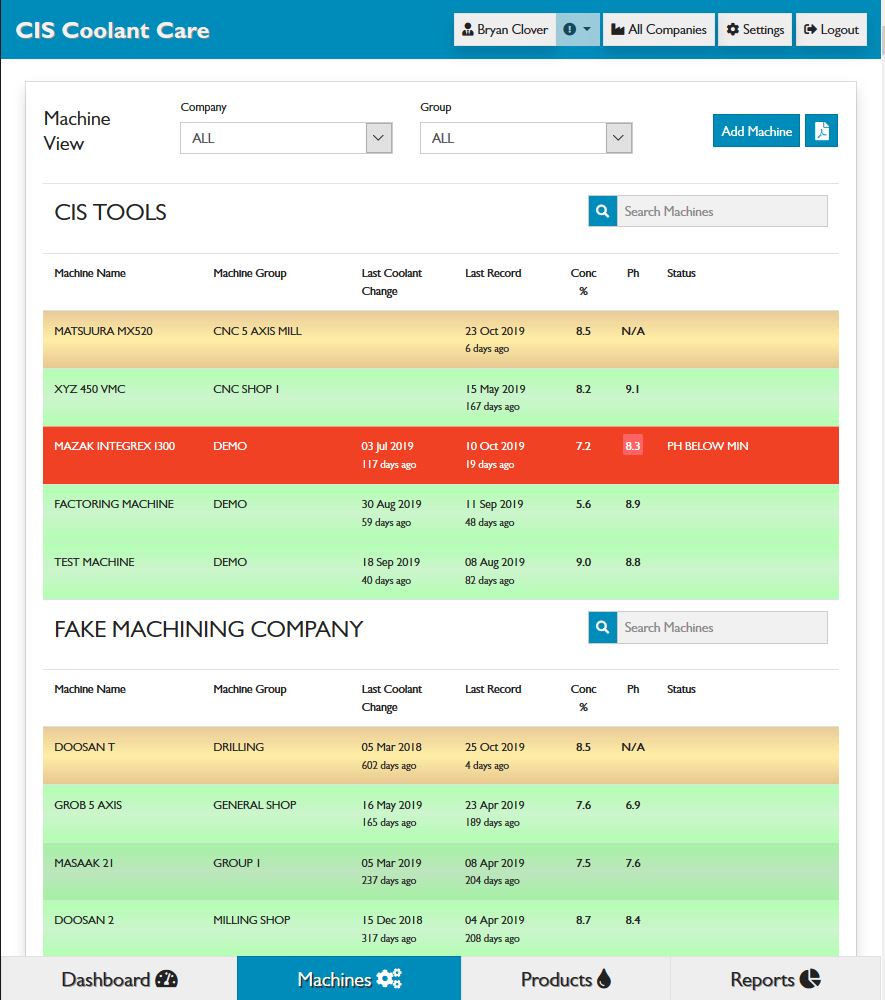Click the CIS Coolant Care title link
This screenshot has width=885, height=1000.
113,30
